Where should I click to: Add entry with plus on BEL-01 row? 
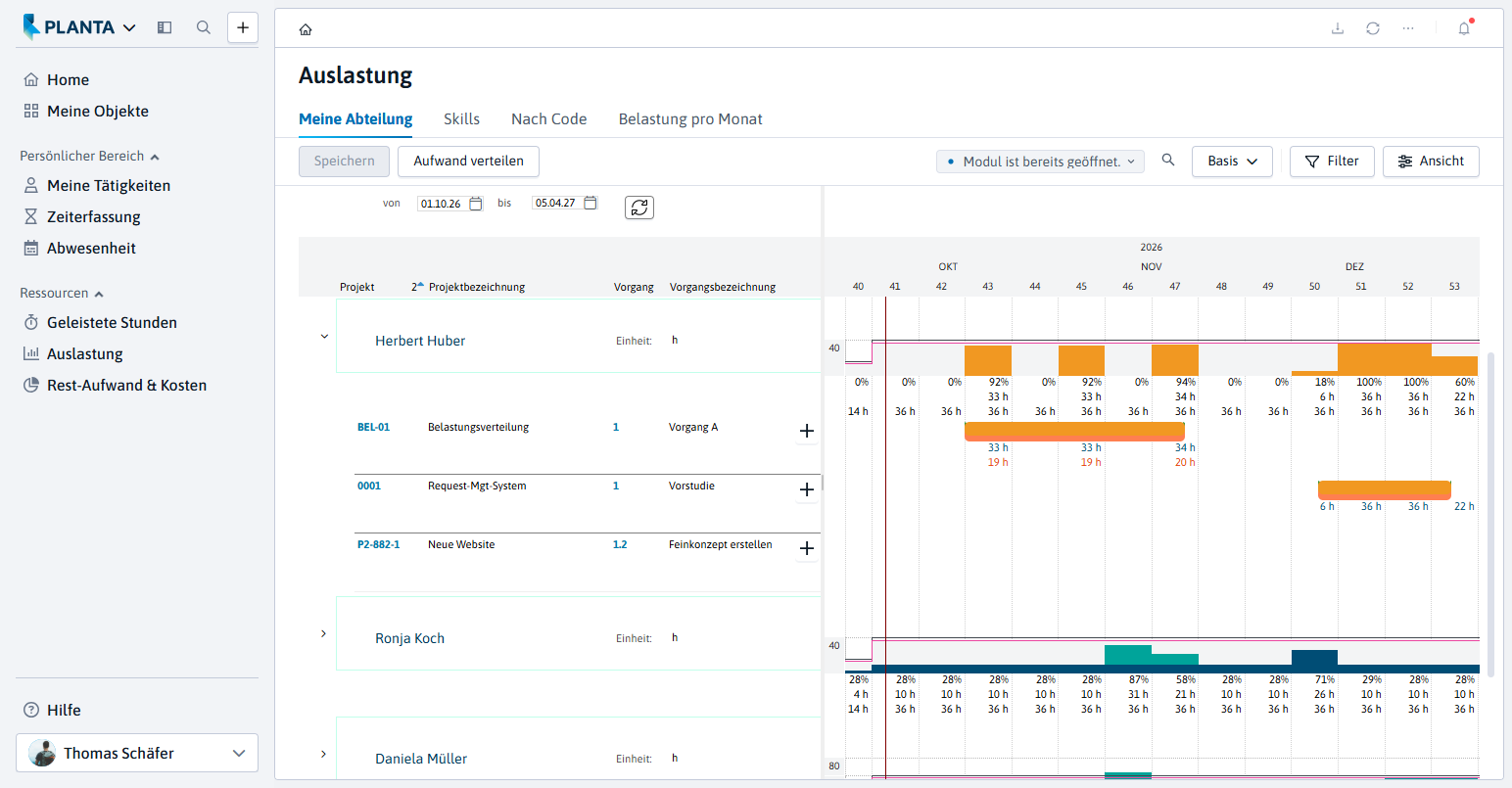[807, 431]
